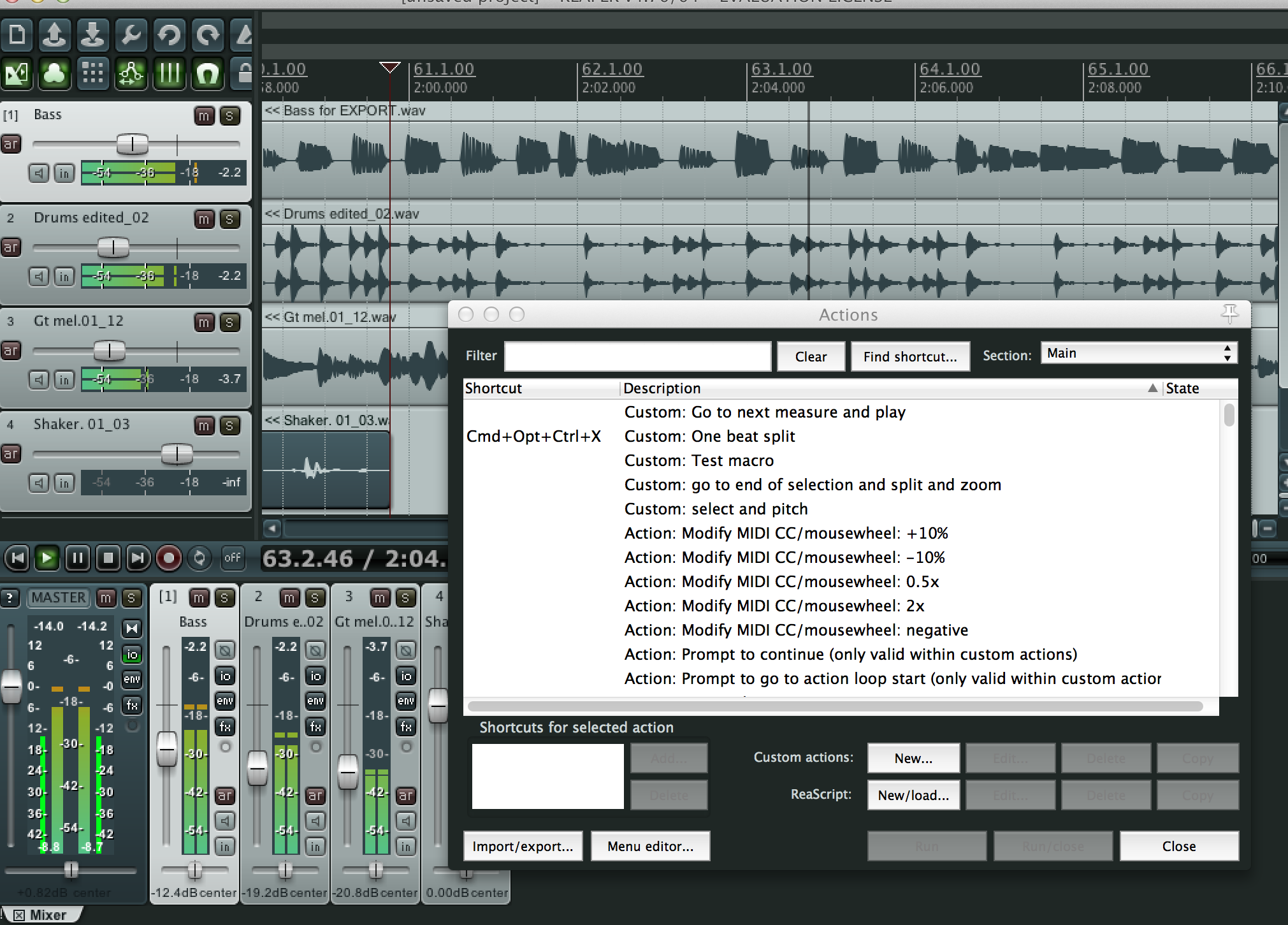Toggle grid lines icon in toolbar
The height and width of the screenshot is (925, 1288).
coord(170,74)
